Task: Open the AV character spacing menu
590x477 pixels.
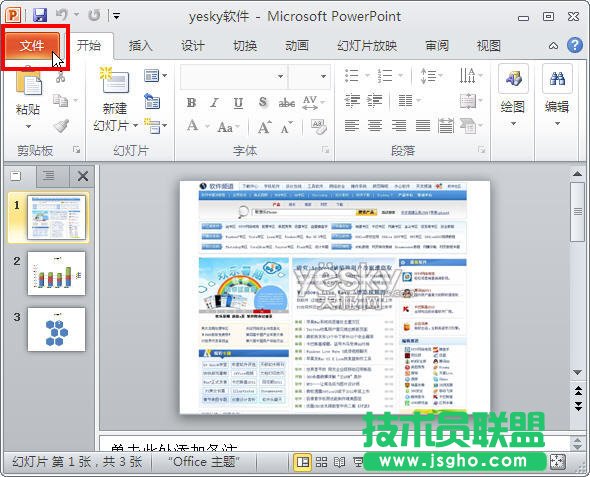Action: coord(313,102)
